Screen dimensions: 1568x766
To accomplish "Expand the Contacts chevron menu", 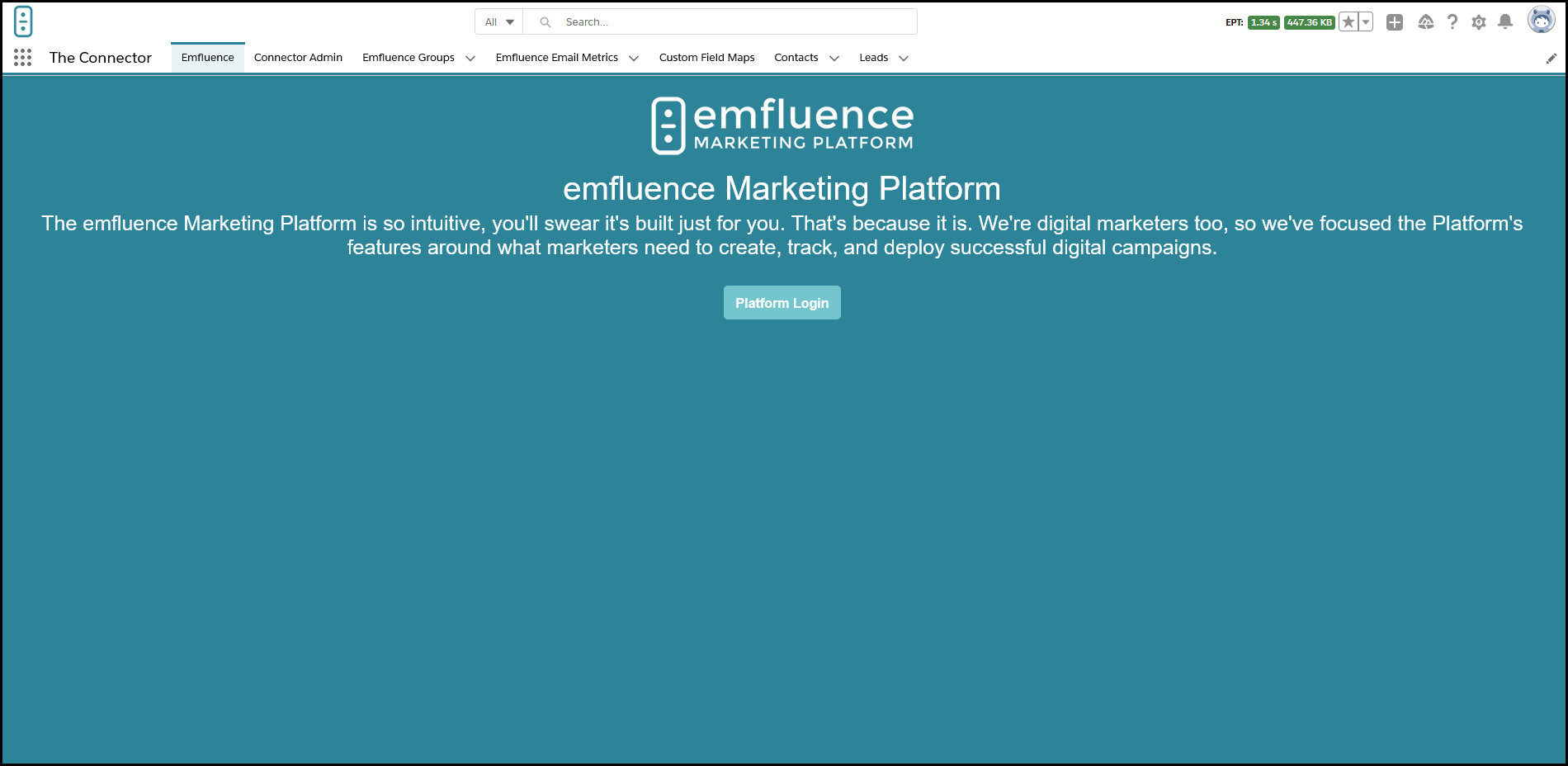I will [834, 59].
